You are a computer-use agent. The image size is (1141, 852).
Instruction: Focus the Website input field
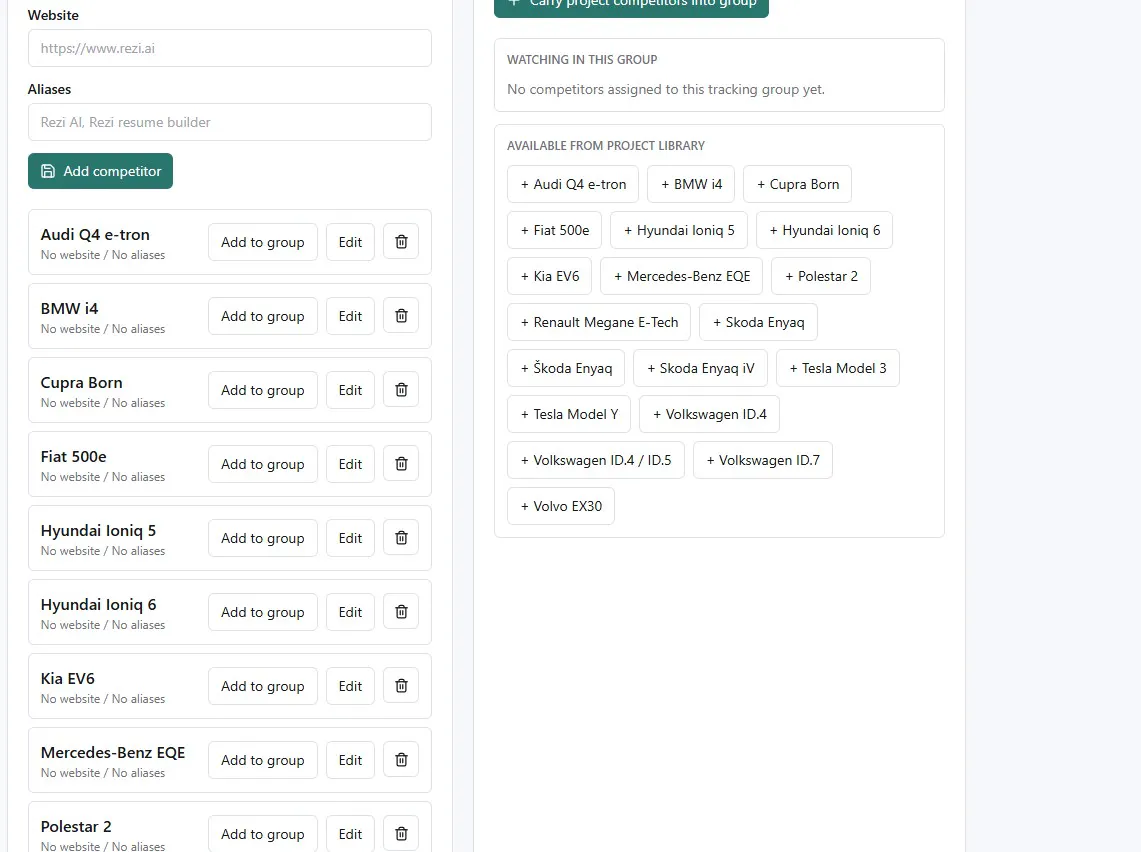pyautogui.click(x=230, y=48)
